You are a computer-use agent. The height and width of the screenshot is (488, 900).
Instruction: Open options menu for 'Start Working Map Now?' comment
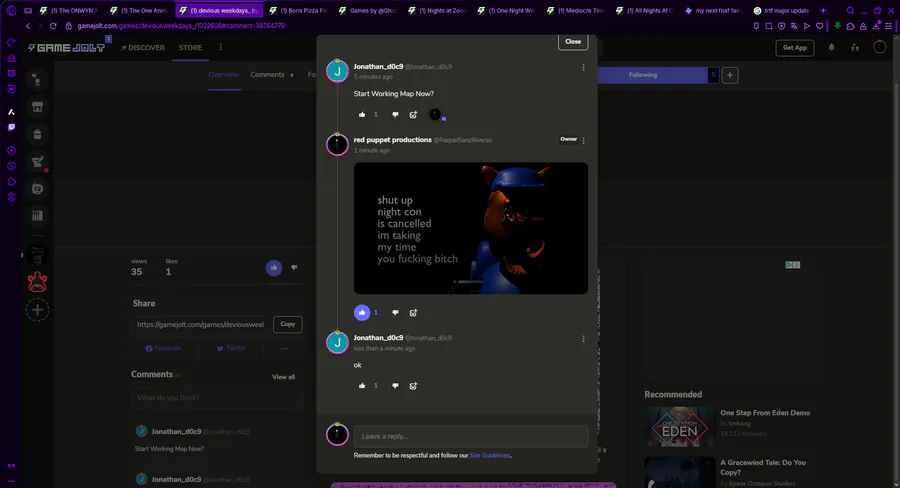pyautogui.click(x=584, y=67)
